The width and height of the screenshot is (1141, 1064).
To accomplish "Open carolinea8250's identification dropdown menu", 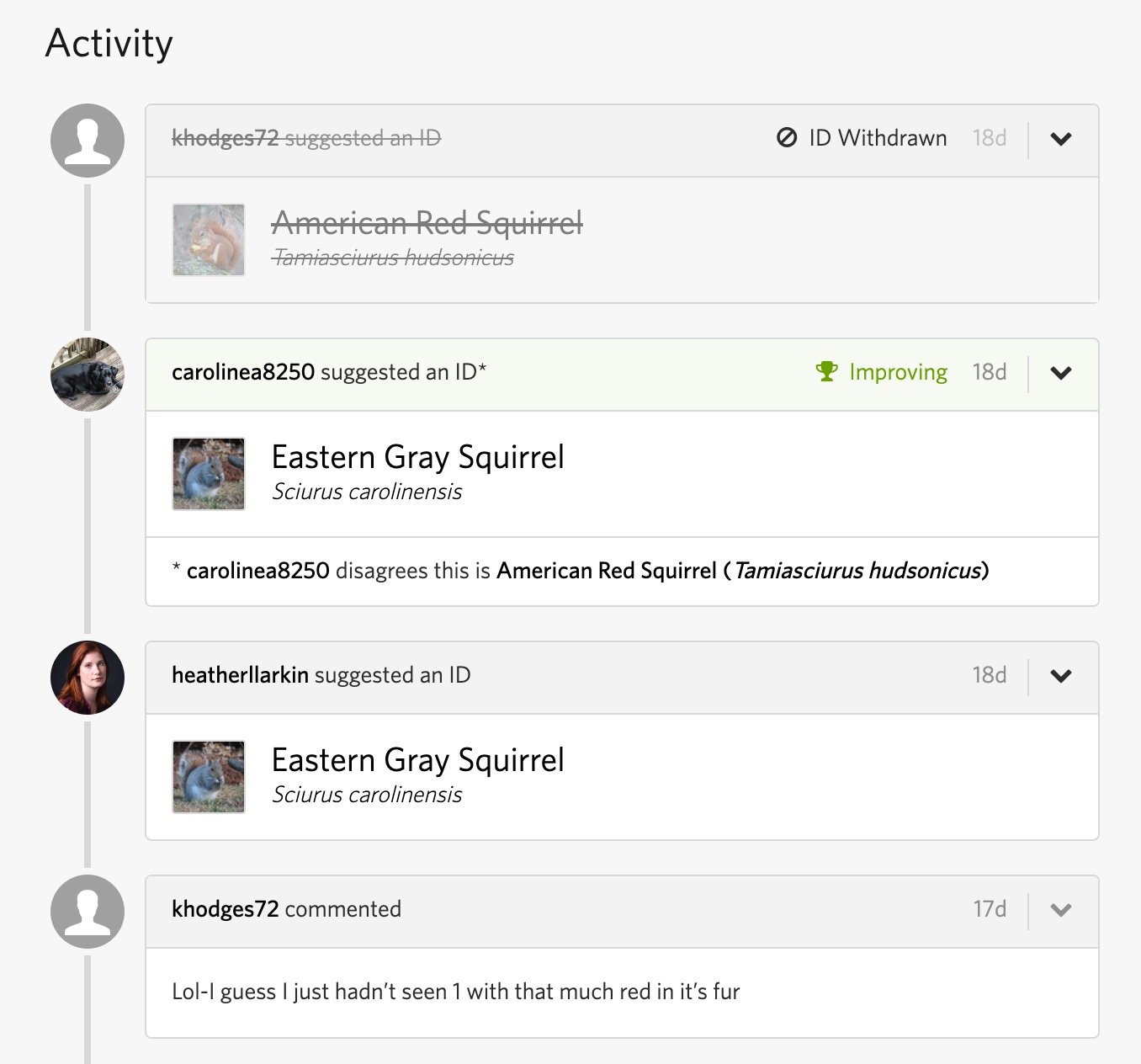I will click(1061, 373).
